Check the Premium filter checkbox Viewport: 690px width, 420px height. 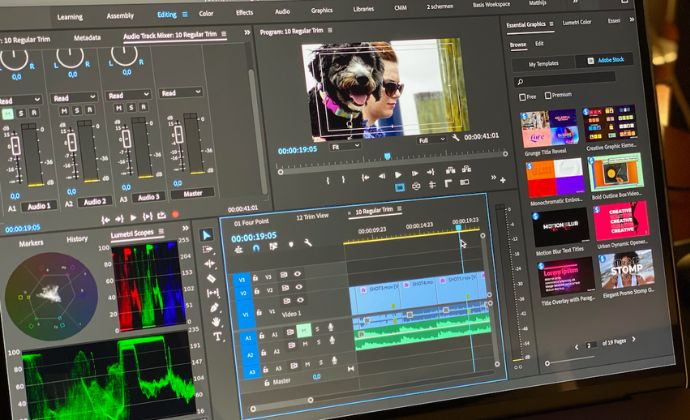click(548, 95)
